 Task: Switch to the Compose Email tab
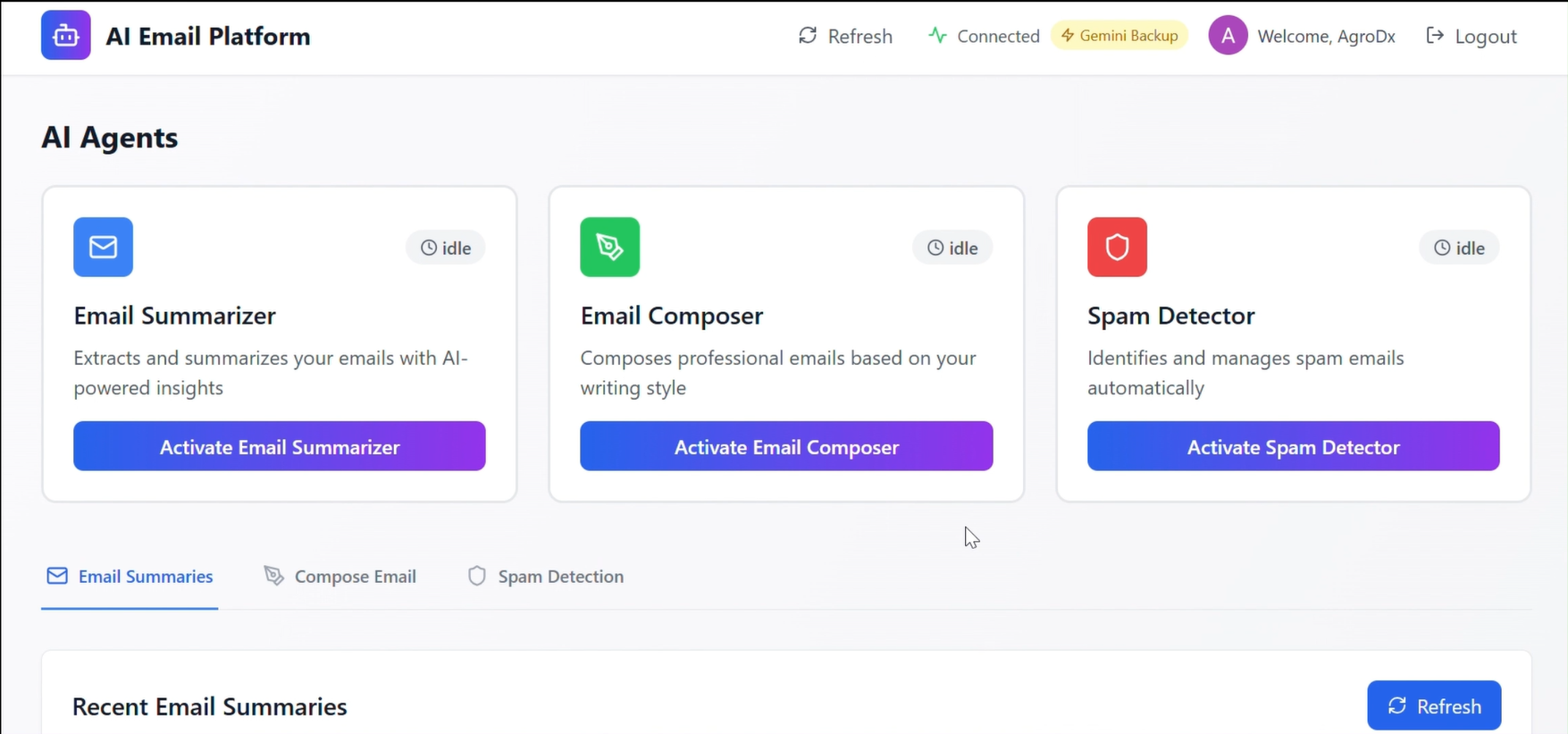click(340, 577)
